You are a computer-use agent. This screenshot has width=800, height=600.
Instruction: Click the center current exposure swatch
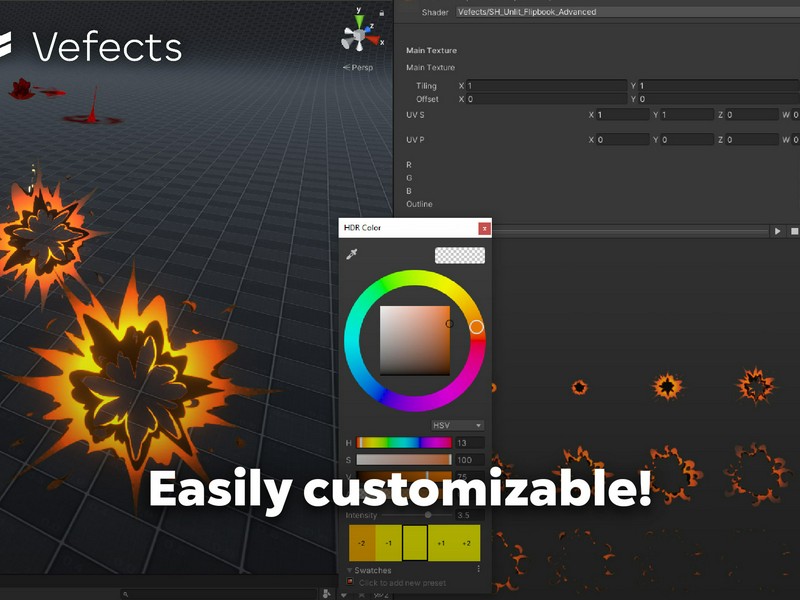tap(415, 543)
